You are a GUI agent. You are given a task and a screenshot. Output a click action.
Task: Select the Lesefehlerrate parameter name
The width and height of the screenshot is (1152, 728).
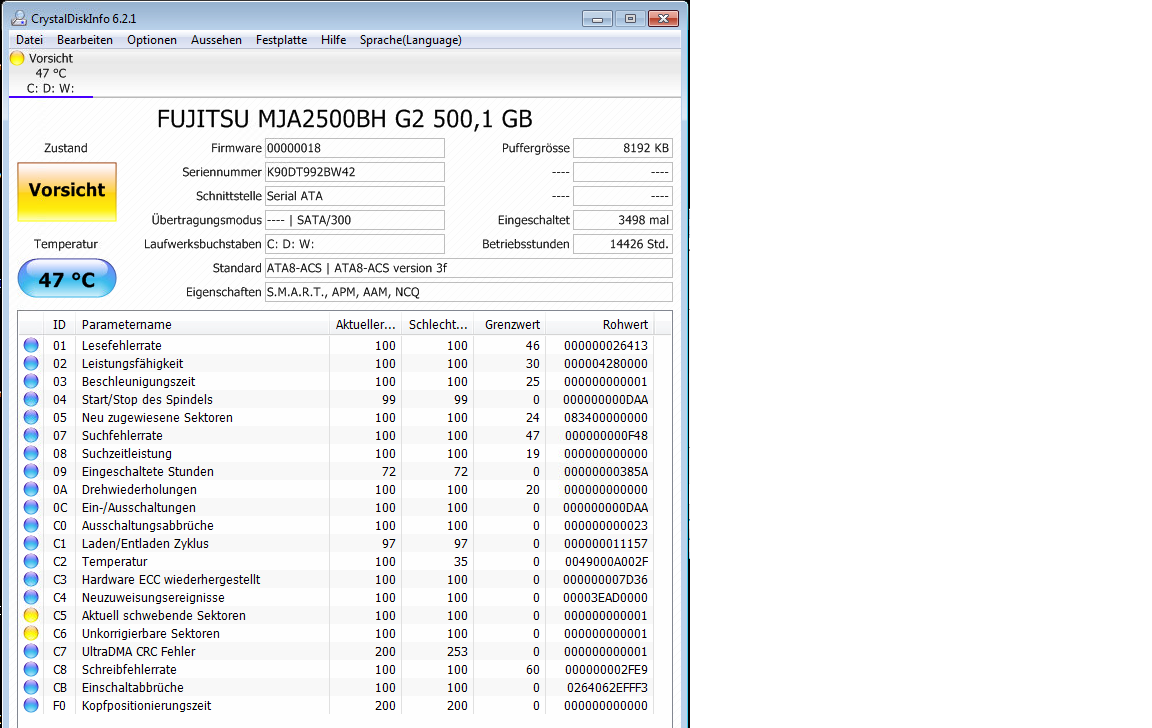pos(121,345)
